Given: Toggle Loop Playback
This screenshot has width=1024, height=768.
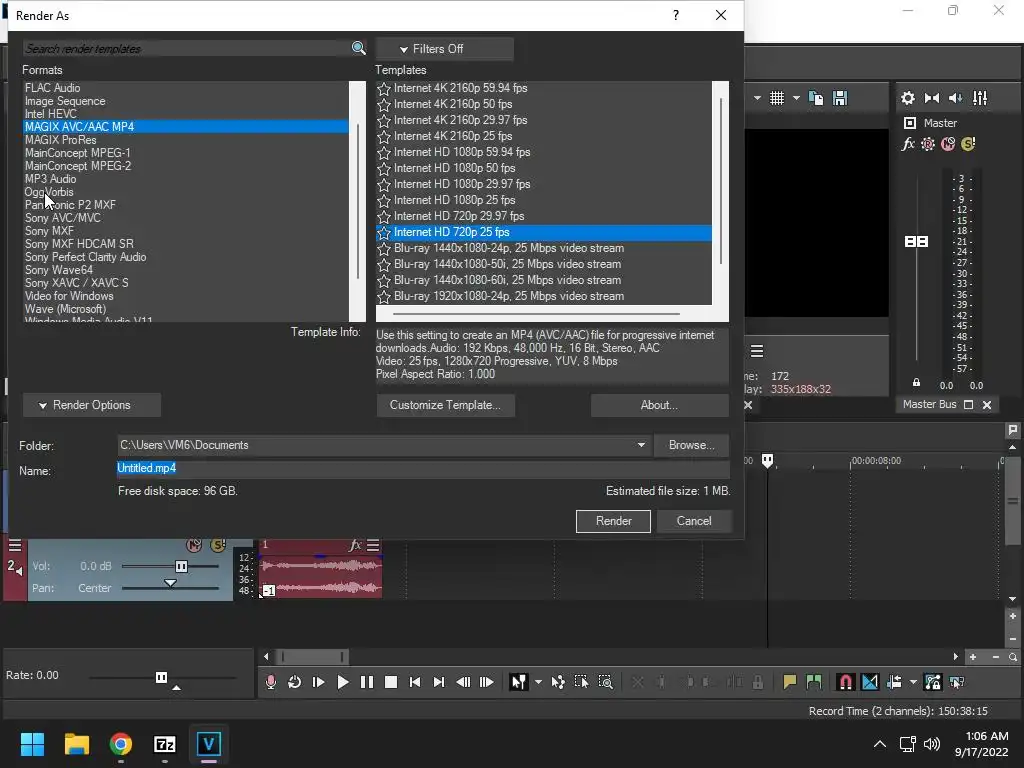Looking at the screenshot, I should click(x=294, y=682).
